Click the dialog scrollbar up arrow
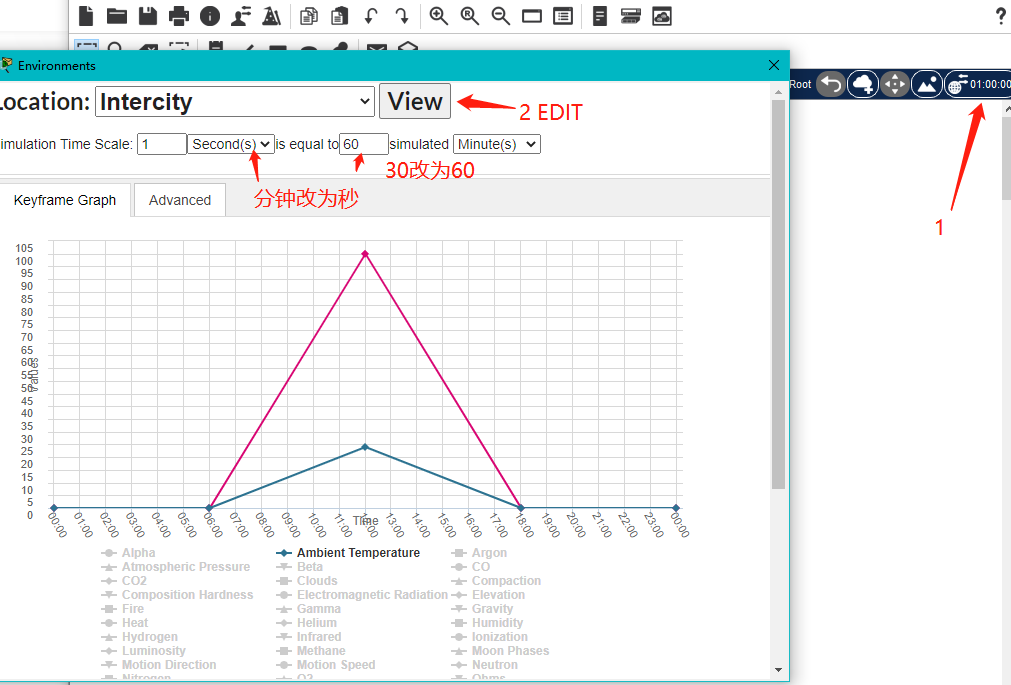This screenshot has width=1011, height=685. coord(778,92)
